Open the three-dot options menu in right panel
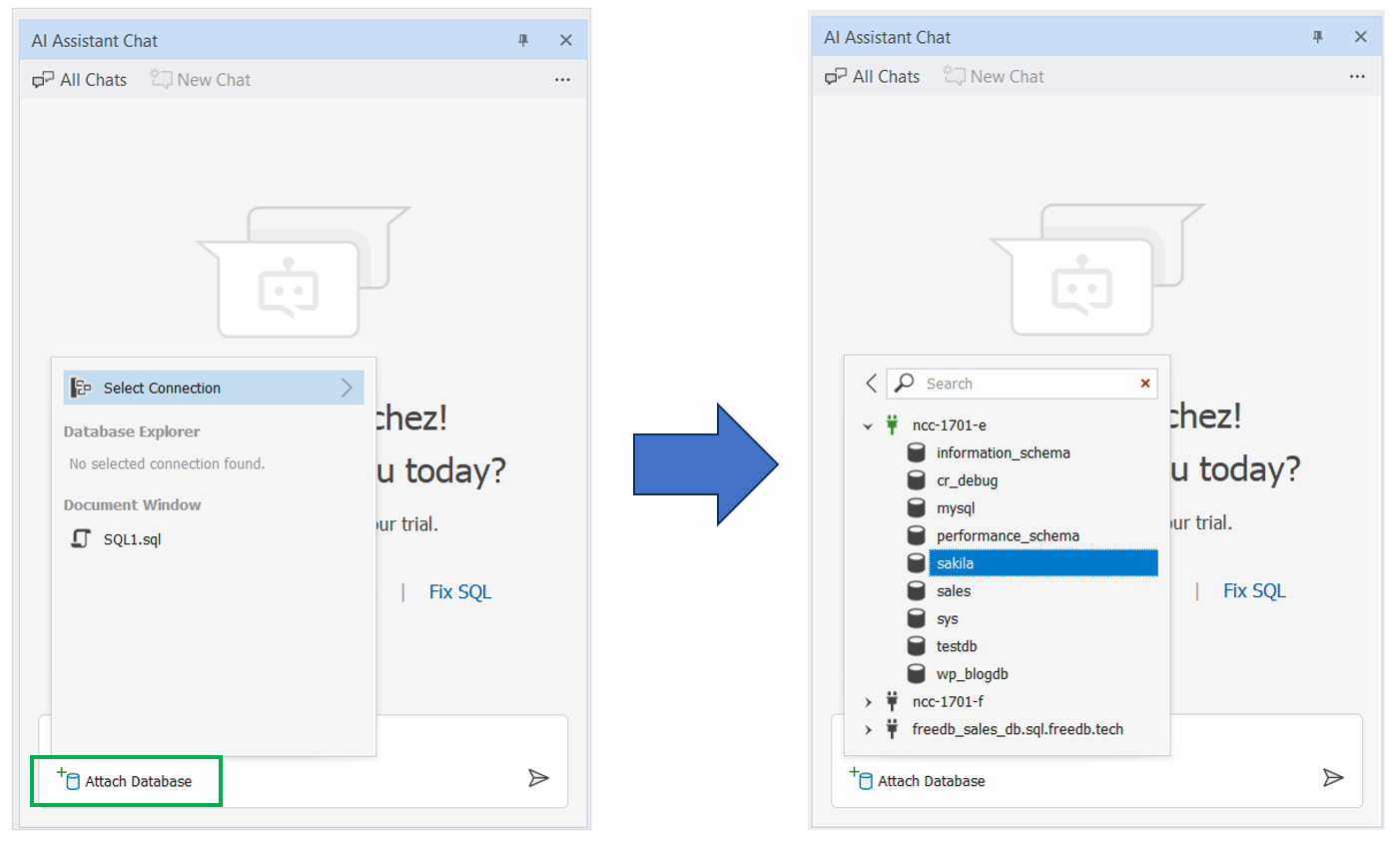The height and width of the screenshot is (841, 1400). (1356, 77)
